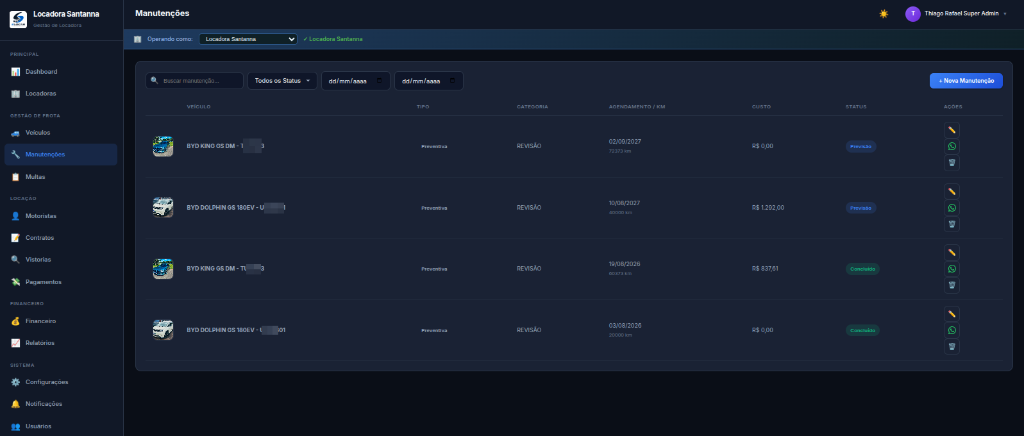Open thumbnail of R$ 1.202,00 Dolphin row
The width and height of the screenshot is (1024, 436).
point(163,208)
